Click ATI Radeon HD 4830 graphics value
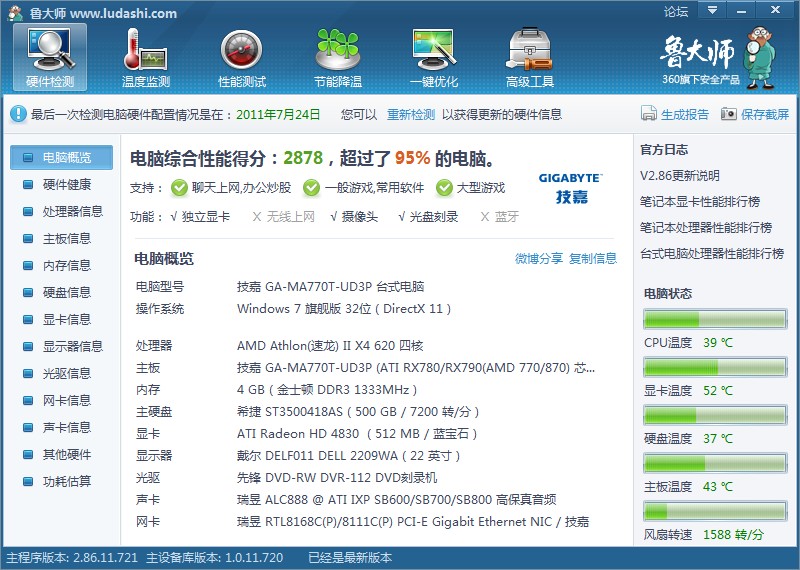The width and height of the screenshot is (800, 570). [x=357, y=434]
